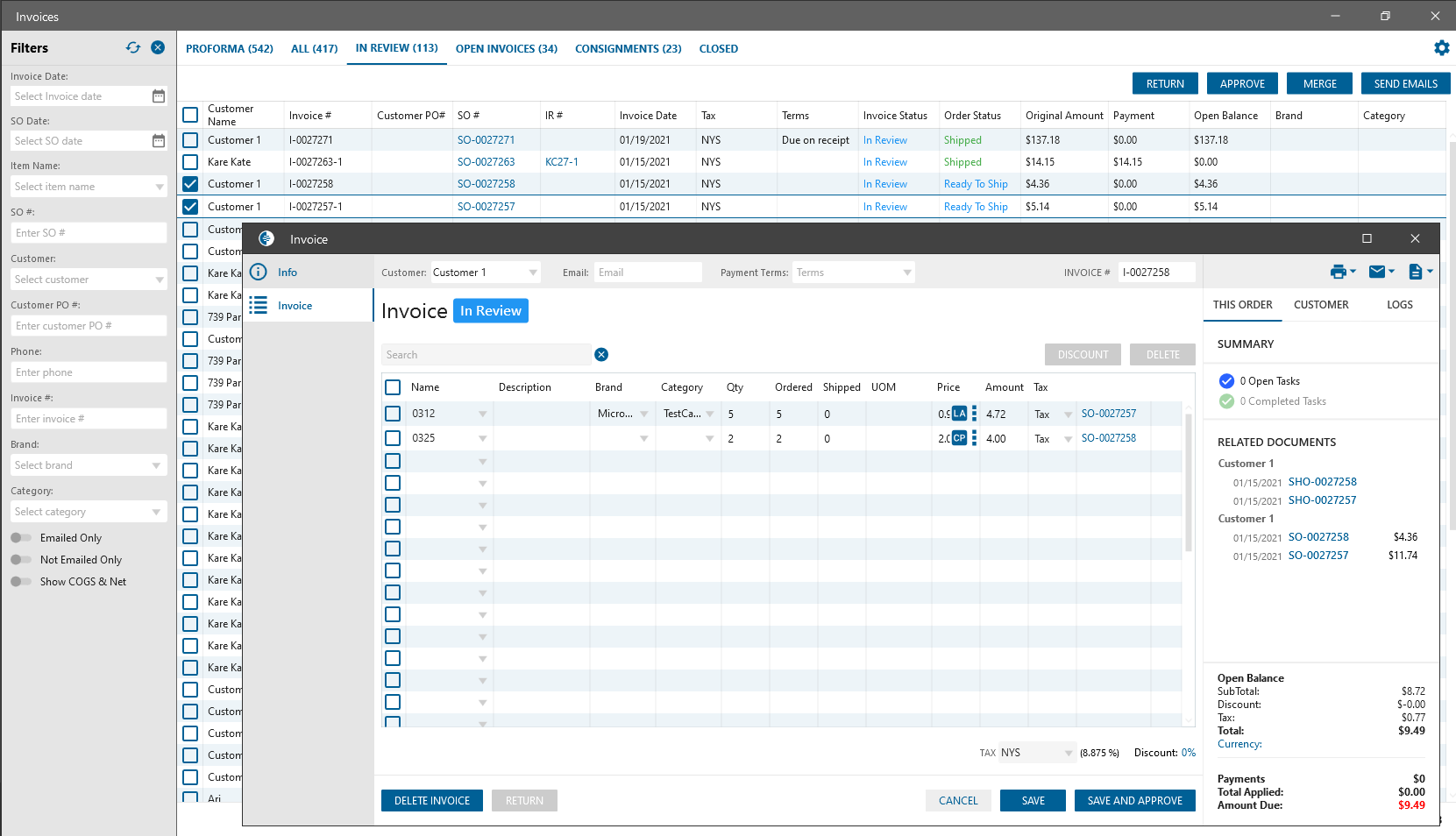
Task: Open the Logs tab in the invoice side panel
Action: pyautogui.click(x=1399, y=305)
